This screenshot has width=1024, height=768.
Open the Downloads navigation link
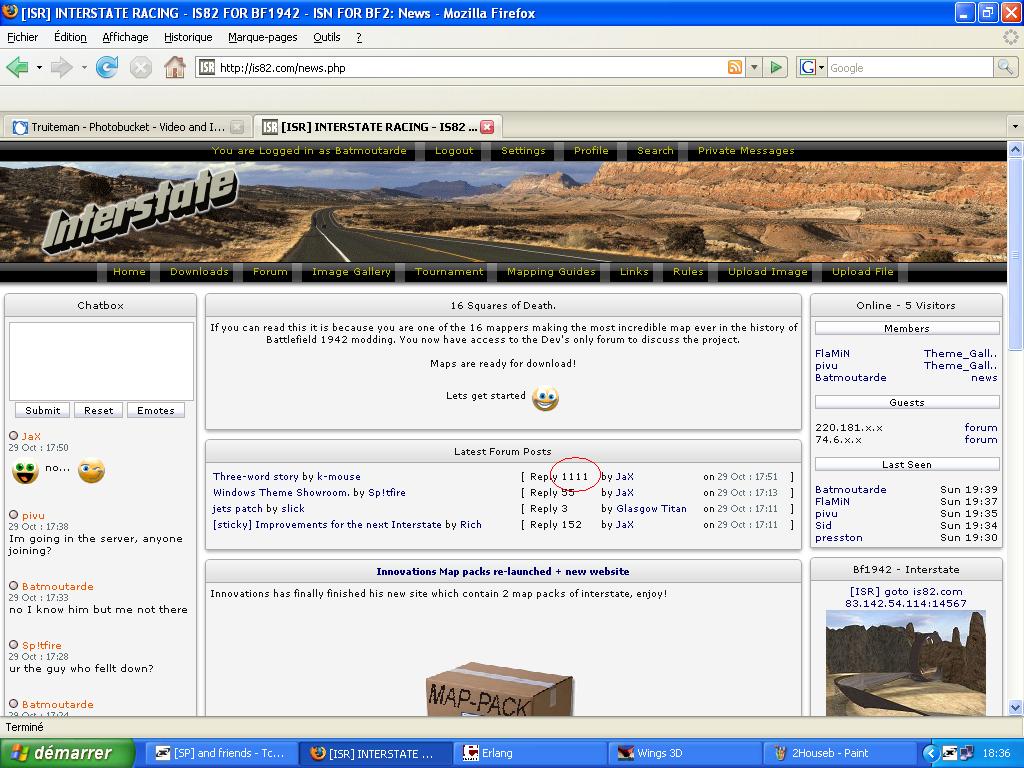199,272
